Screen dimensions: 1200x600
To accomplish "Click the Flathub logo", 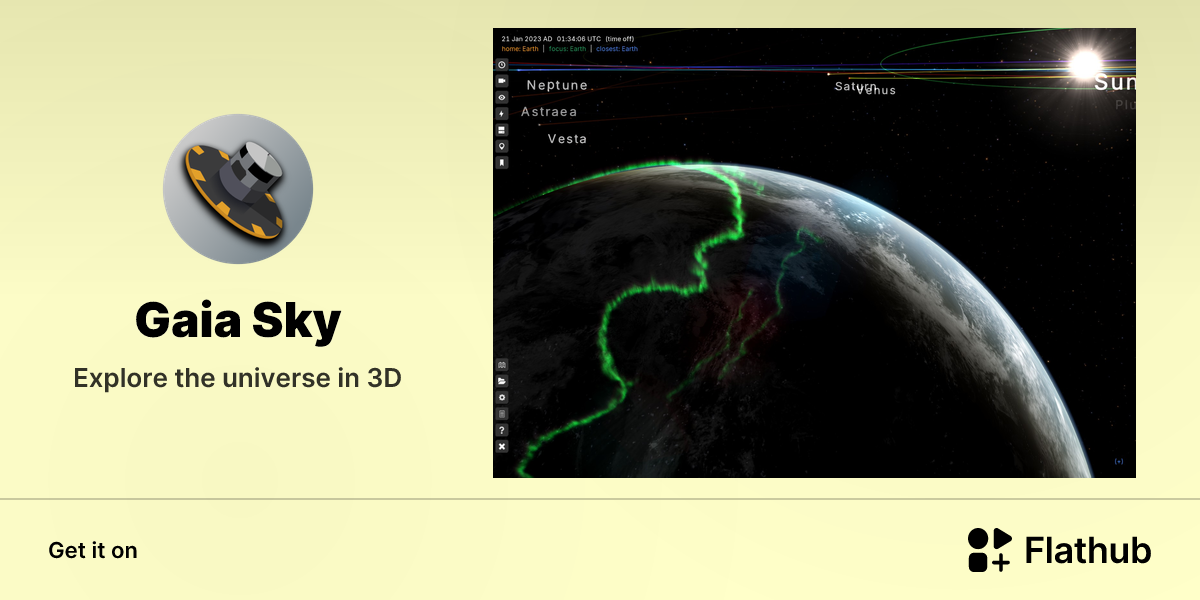I will tap(1060, 550).
